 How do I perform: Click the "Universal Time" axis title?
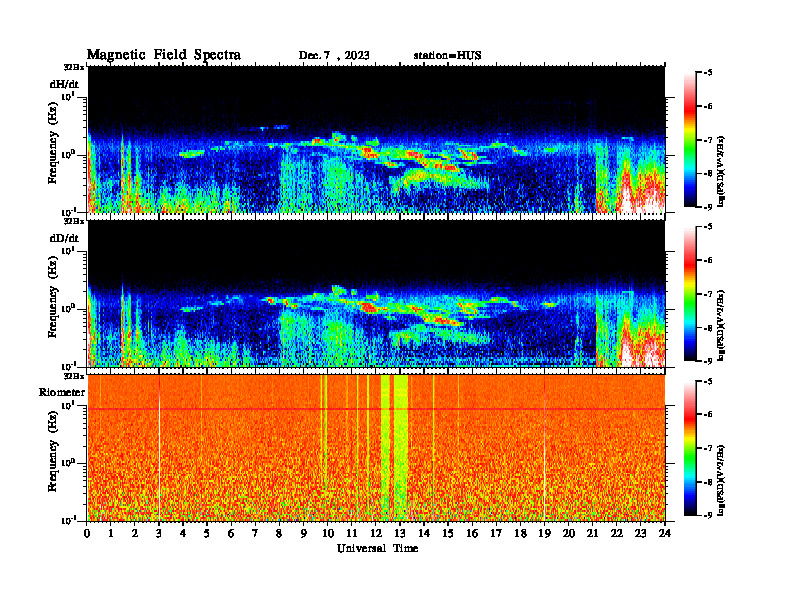(377, 548)
